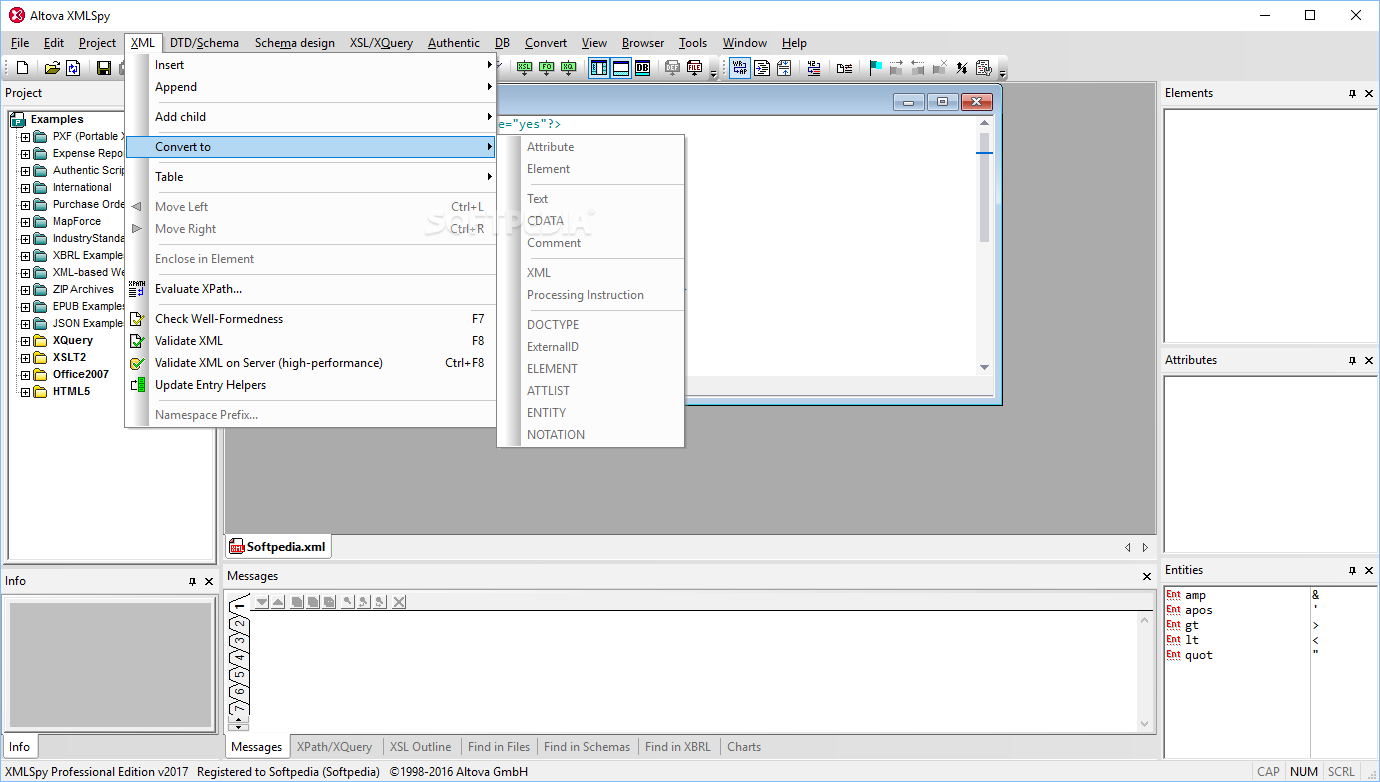1380x782 pixels.
Task: Switch to the XPath/XQuery tab
Action: [334, 747]
